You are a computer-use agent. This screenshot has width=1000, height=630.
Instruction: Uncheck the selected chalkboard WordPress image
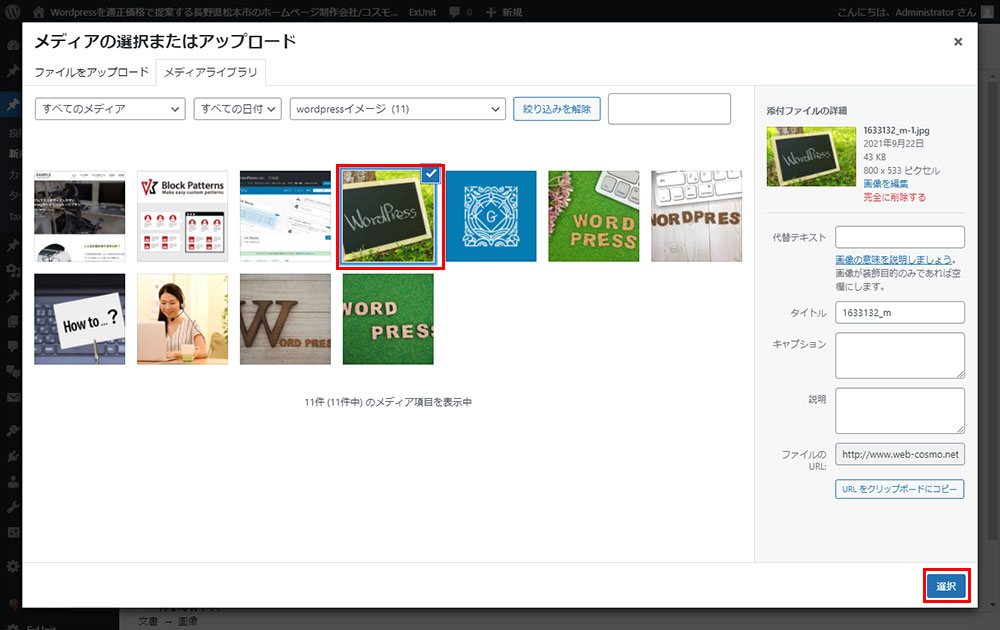point(430,174)
